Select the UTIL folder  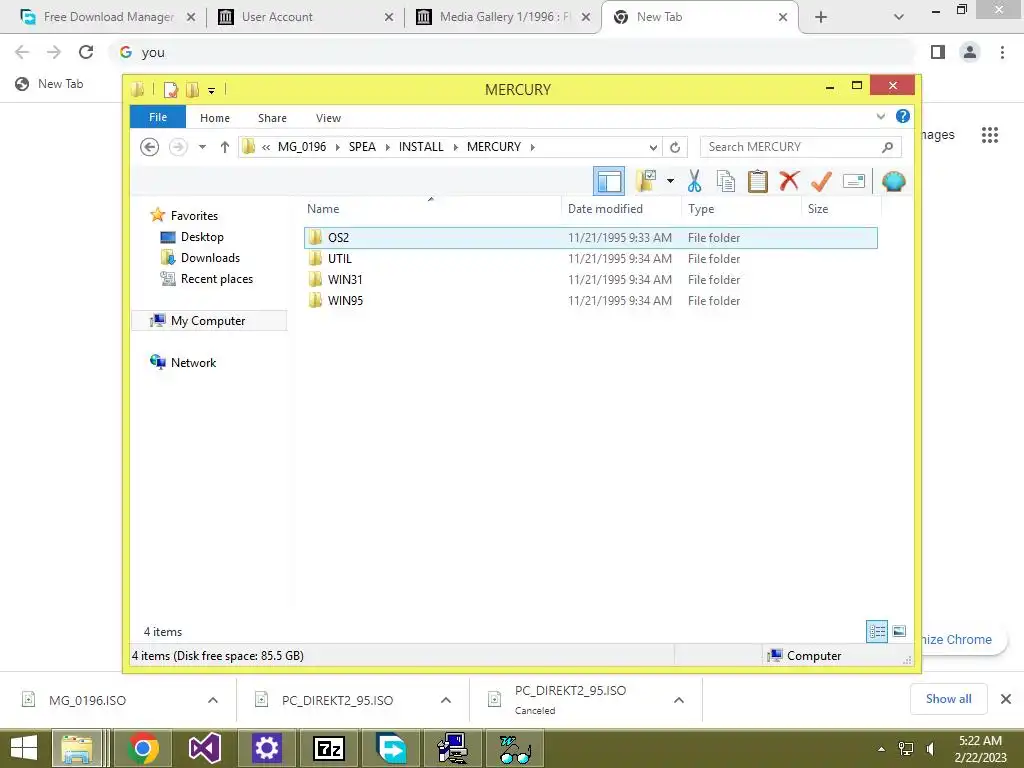[x=590, y=259]
